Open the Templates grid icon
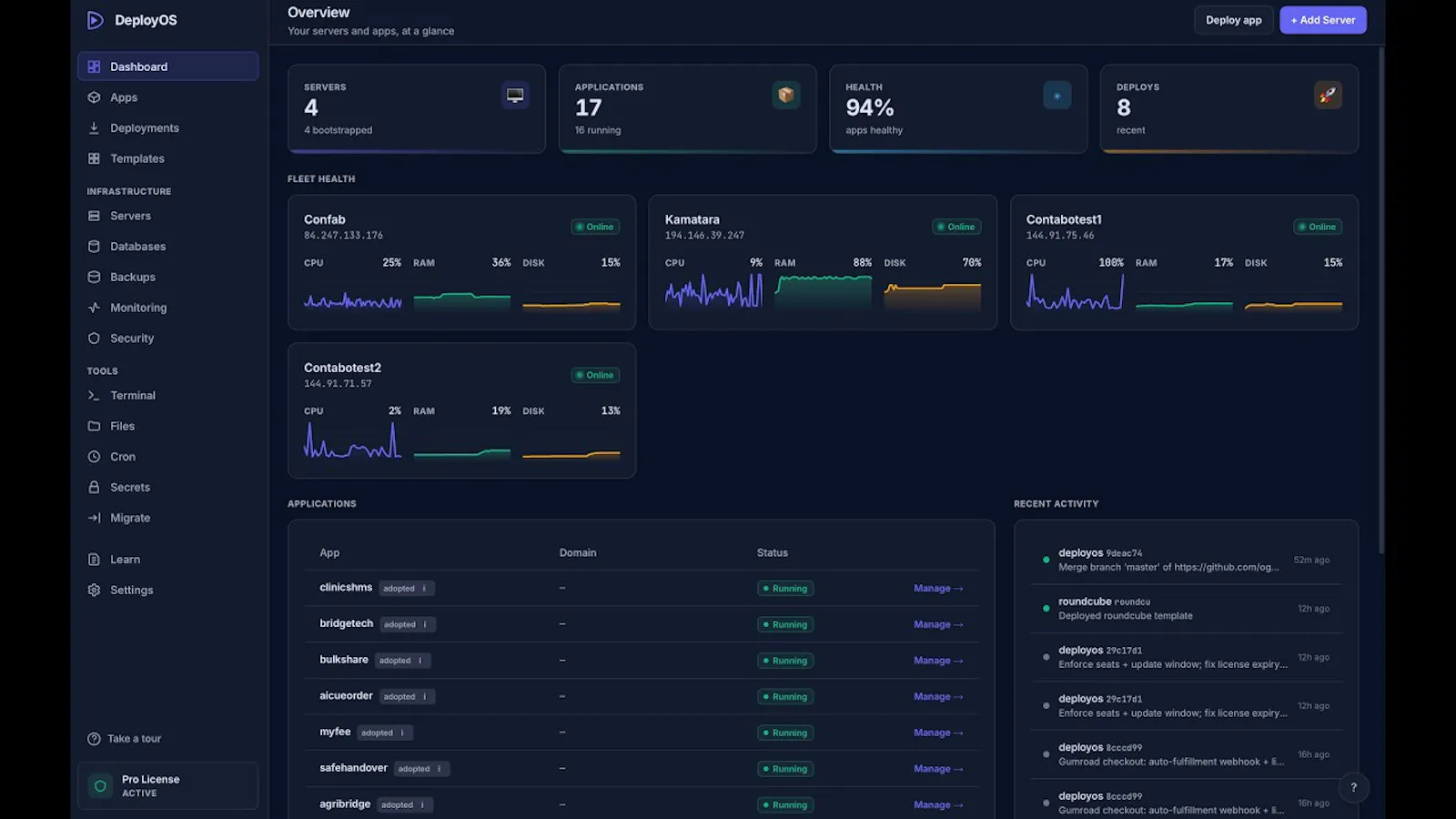1456x819 pixels. click(94, 158)
